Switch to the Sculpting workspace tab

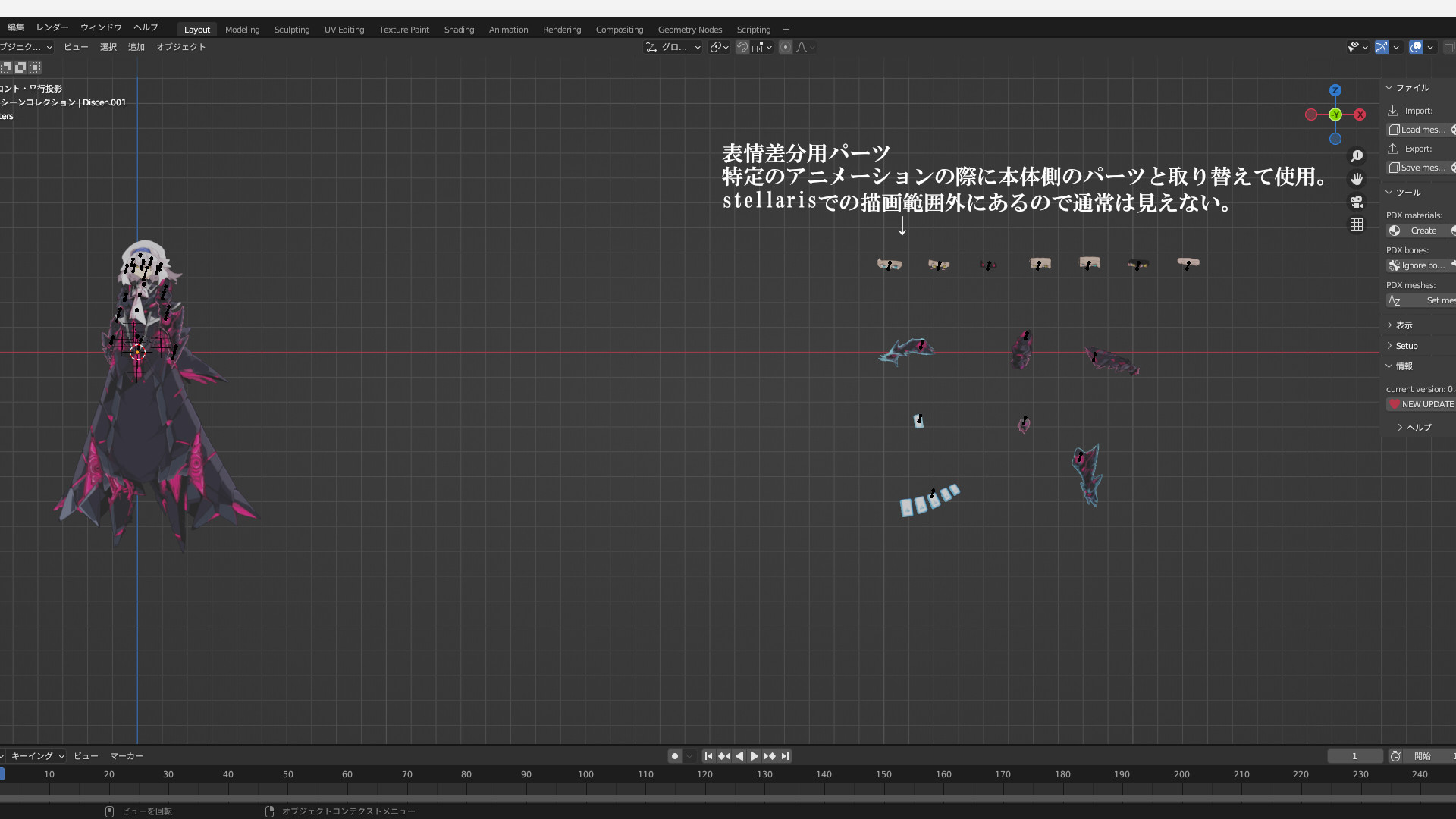[x=292, y=30]
